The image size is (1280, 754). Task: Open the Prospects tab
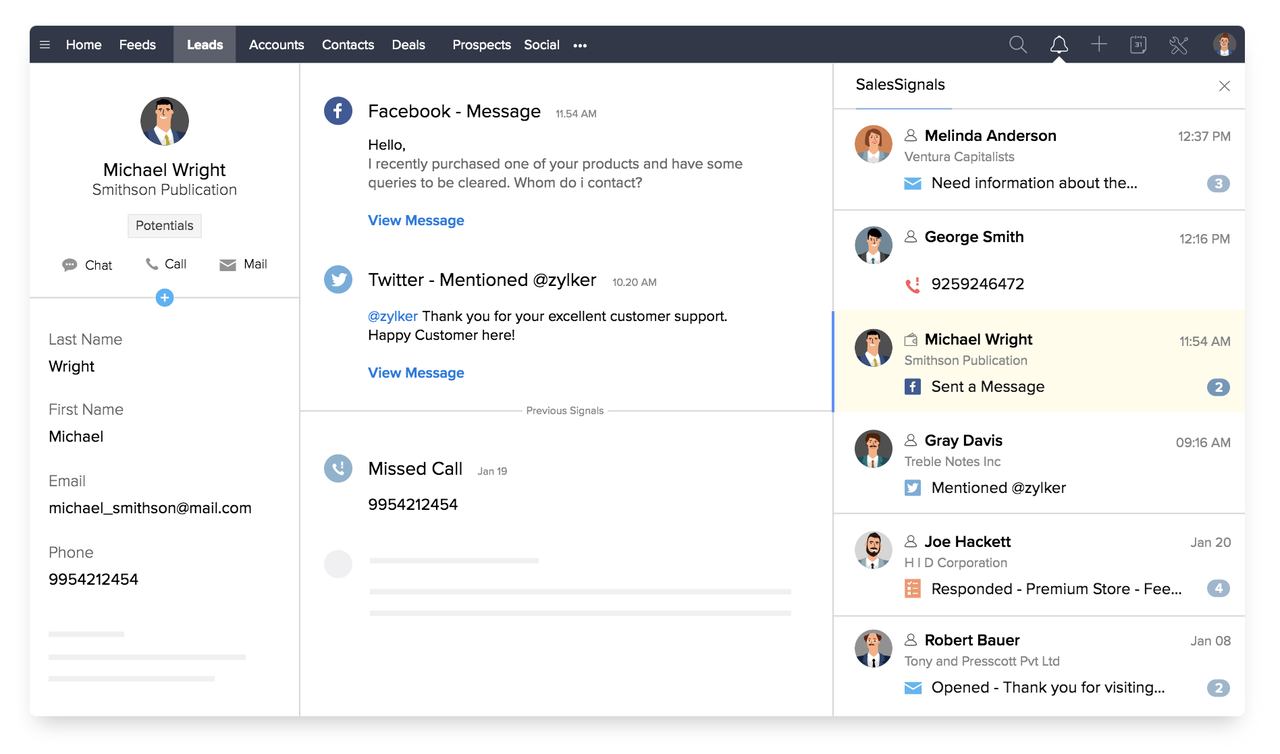click(x=482, y=45)
